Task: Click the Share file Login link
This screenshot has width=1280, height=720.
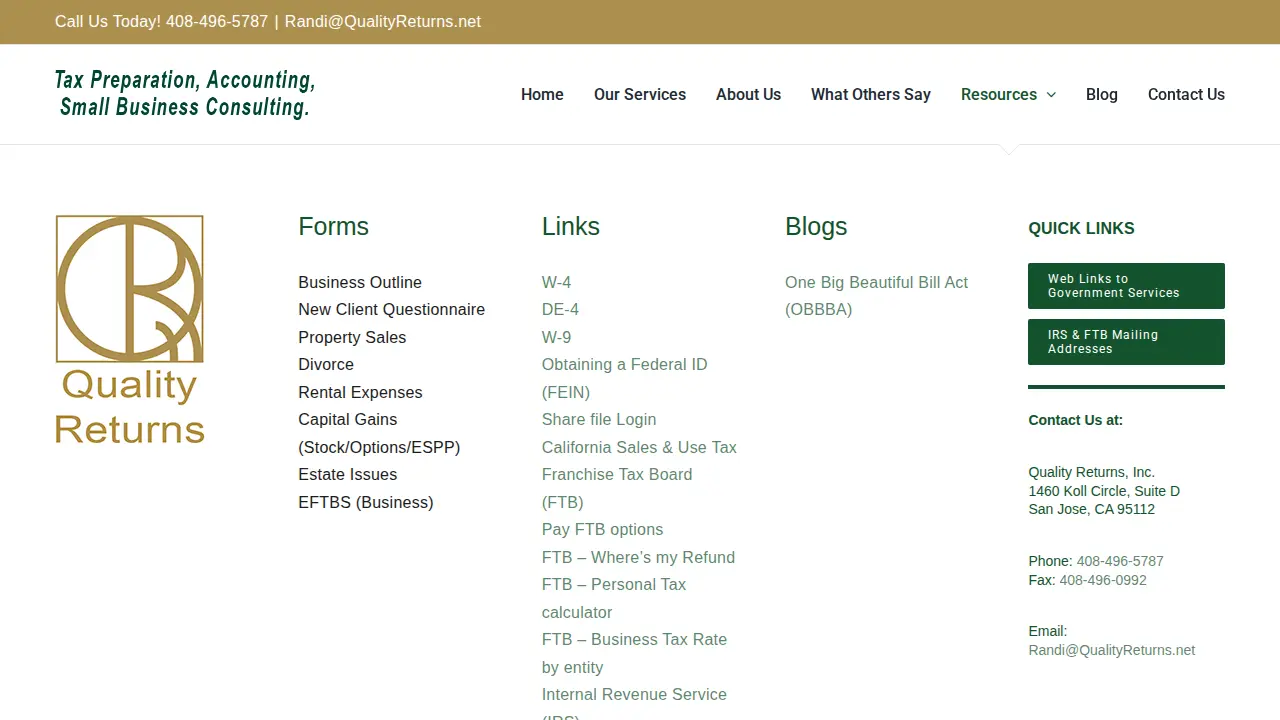Action: point(599,420)
